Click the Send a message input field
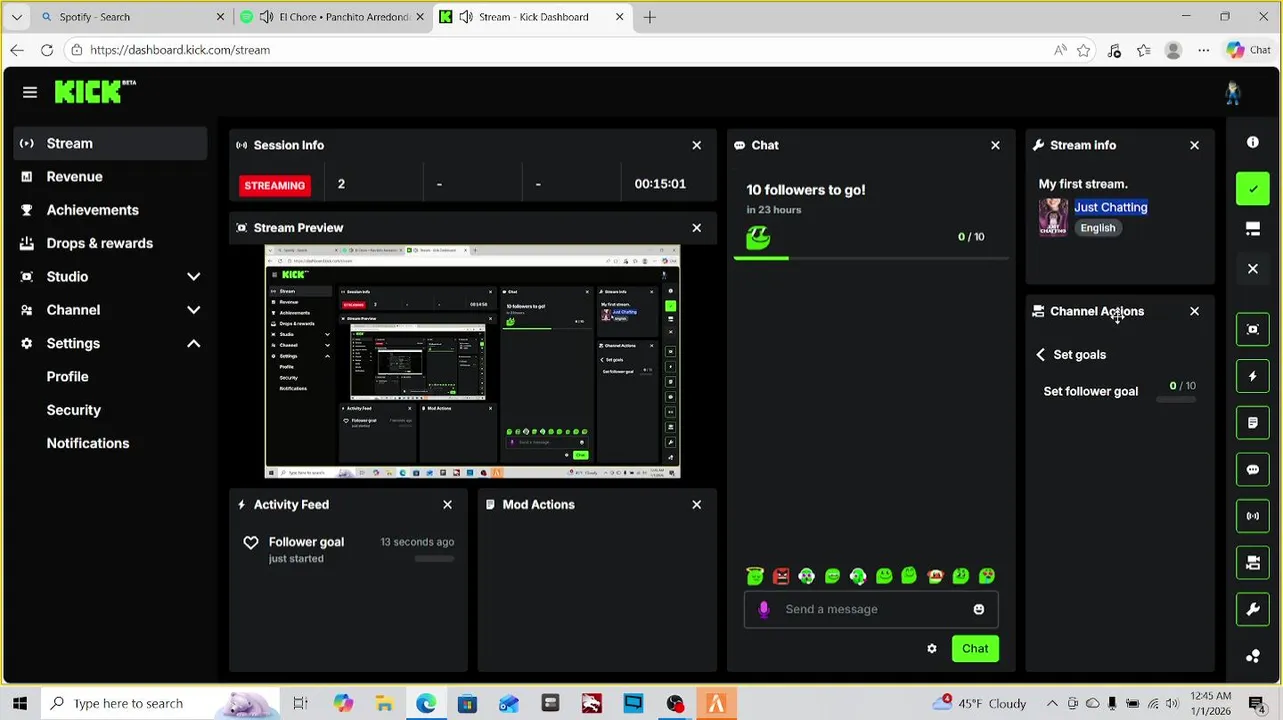Viewport: 1283px width, 720px height. click(870, 609)
